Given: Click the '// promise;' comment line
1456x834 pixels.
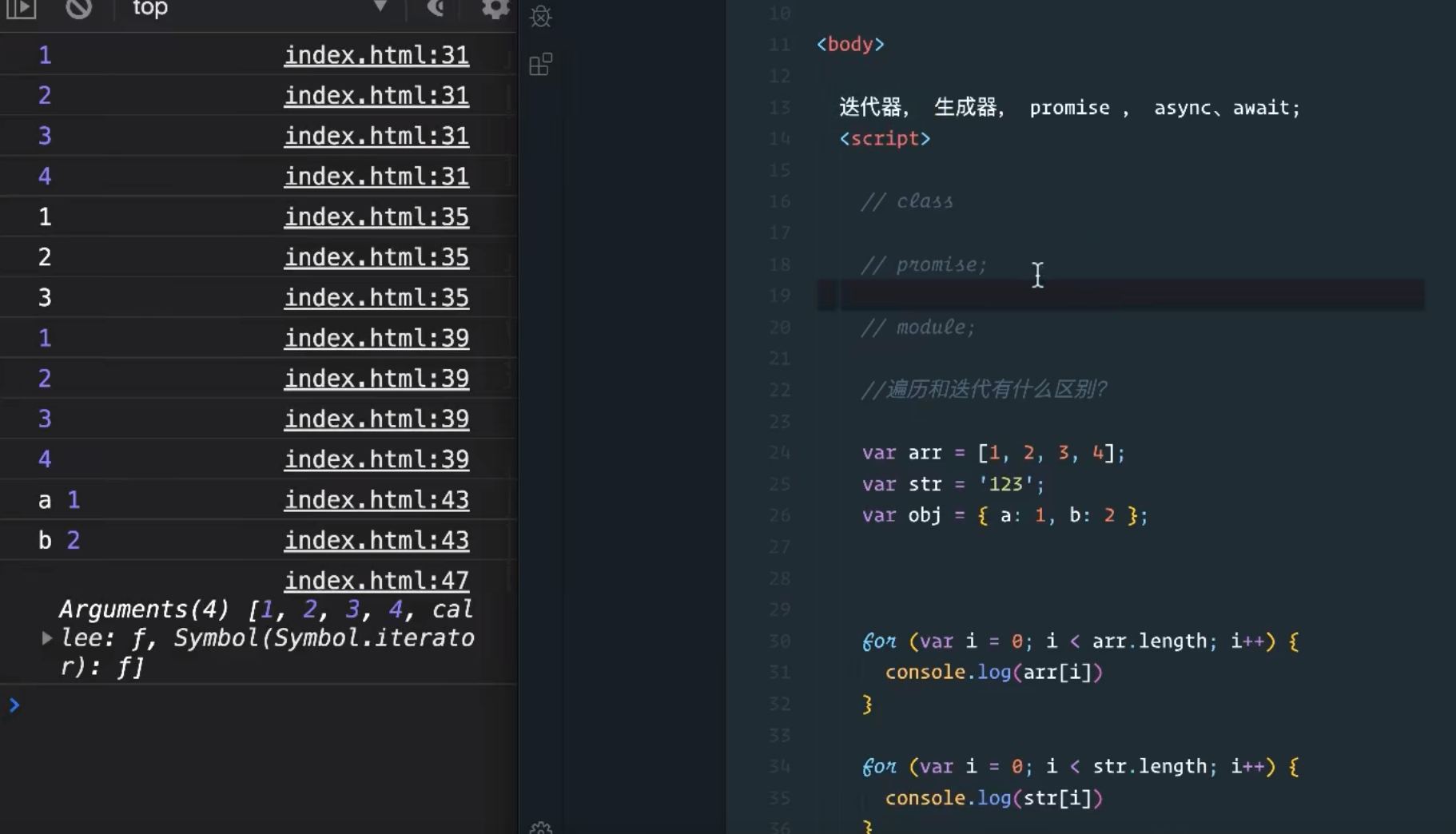Looking at the screenshot, I should coord(925,264).
